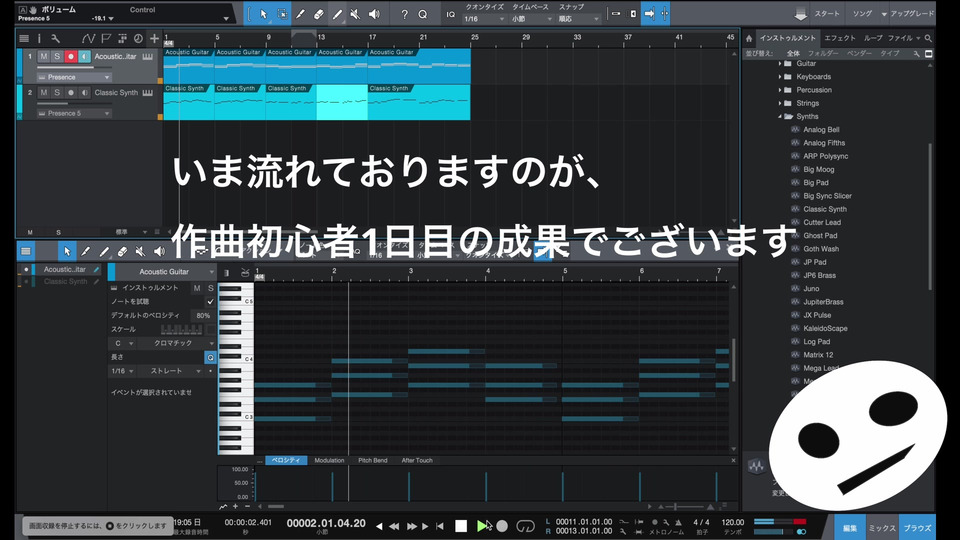
Task: Click the green play button
Action: [482, 526]
